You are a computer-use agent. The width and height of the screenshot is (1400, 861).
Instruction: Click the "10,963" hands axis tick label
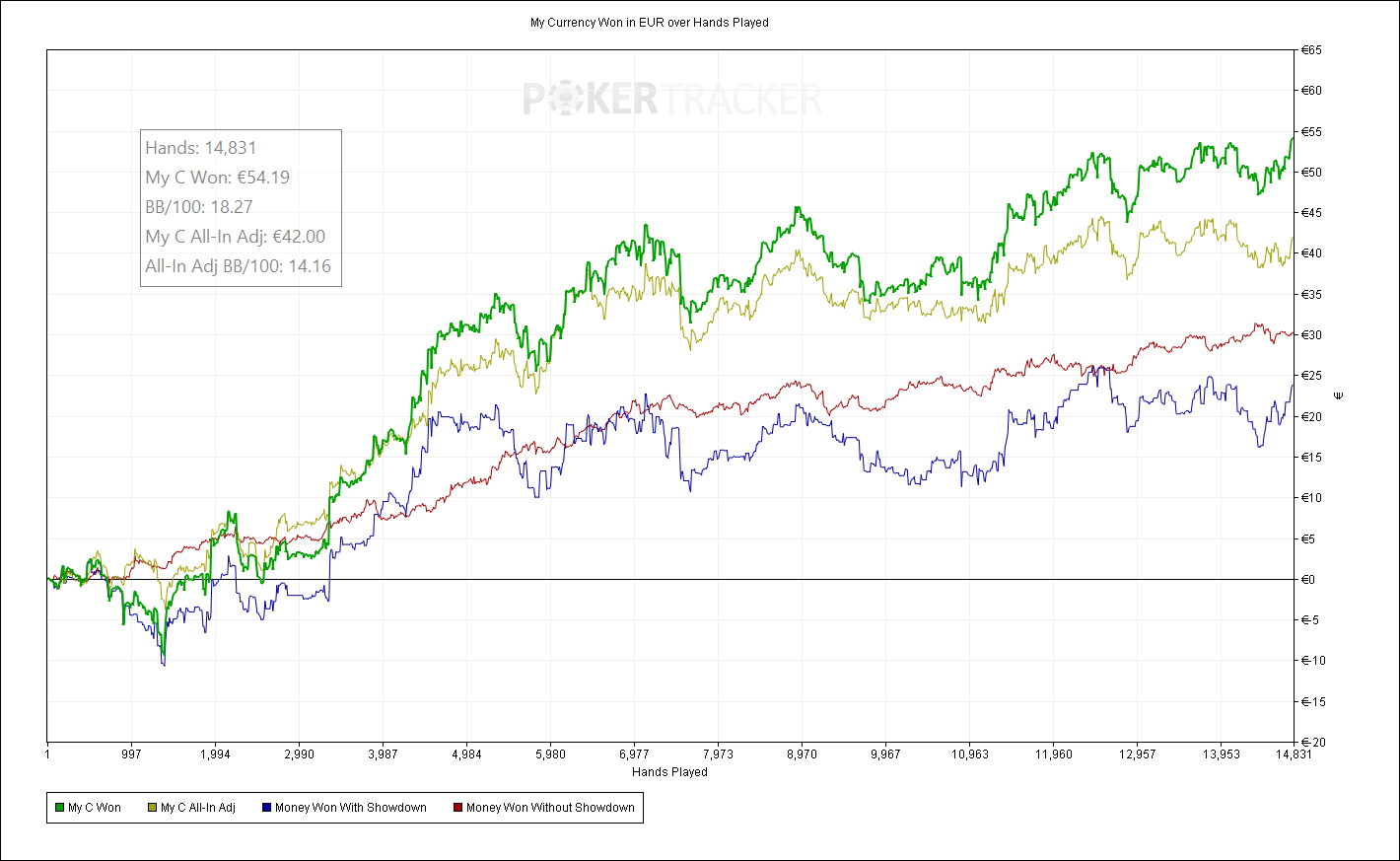coord(969,754)
